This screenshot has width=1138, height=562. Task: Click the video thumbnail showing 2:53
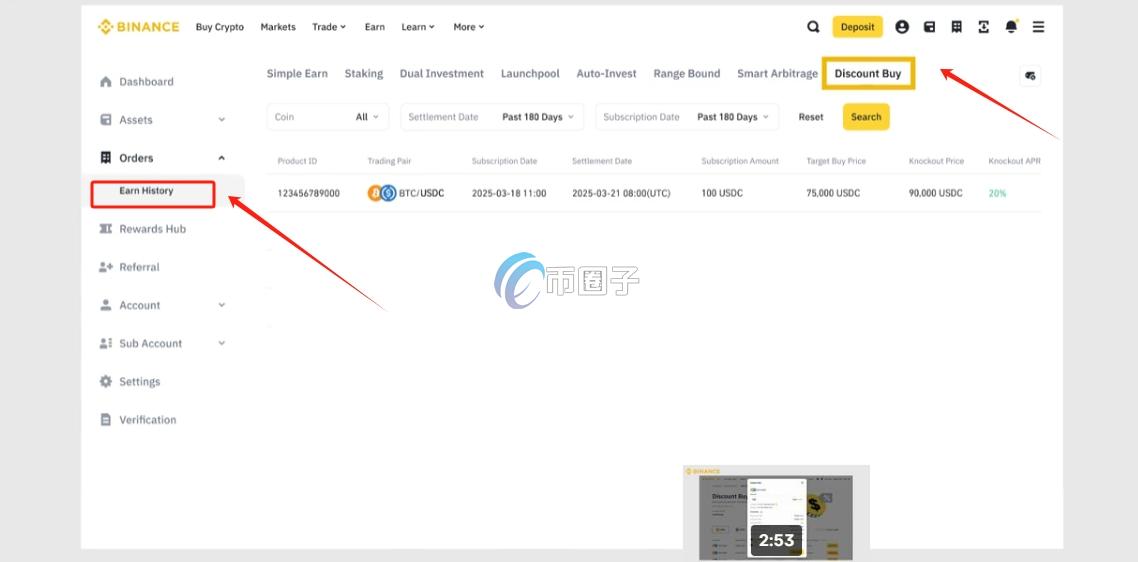(x=777, y=513)
